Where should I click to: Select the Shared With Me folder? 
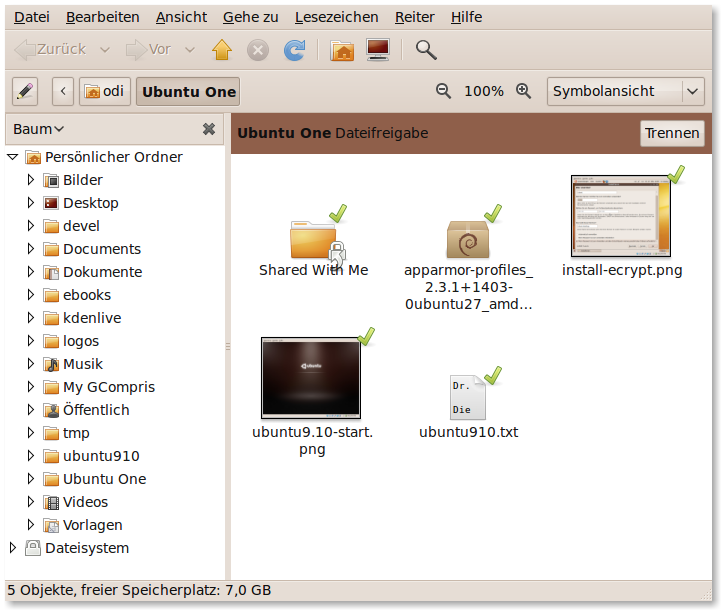point(313,241)
